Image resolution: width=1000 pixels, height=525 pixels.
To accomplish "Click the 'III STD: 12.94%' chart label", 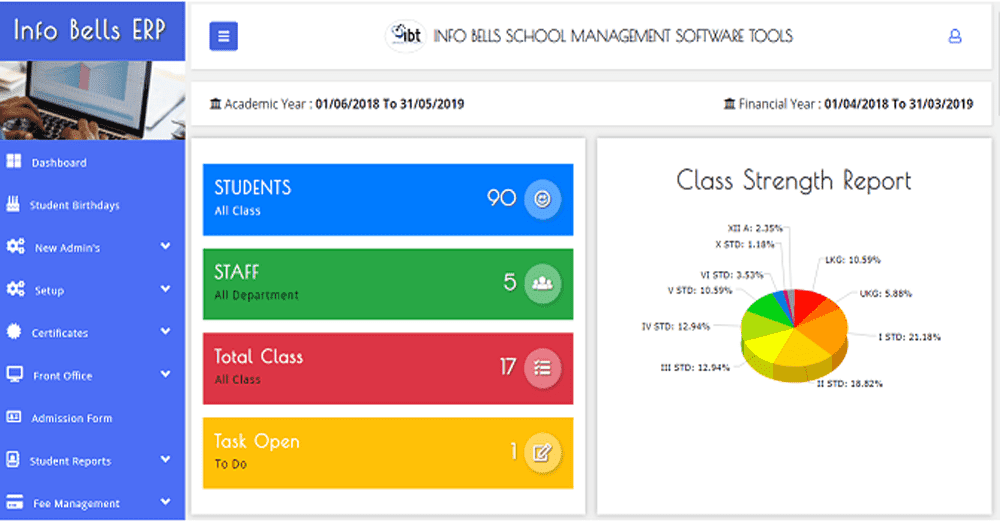I will pos(695,367).
